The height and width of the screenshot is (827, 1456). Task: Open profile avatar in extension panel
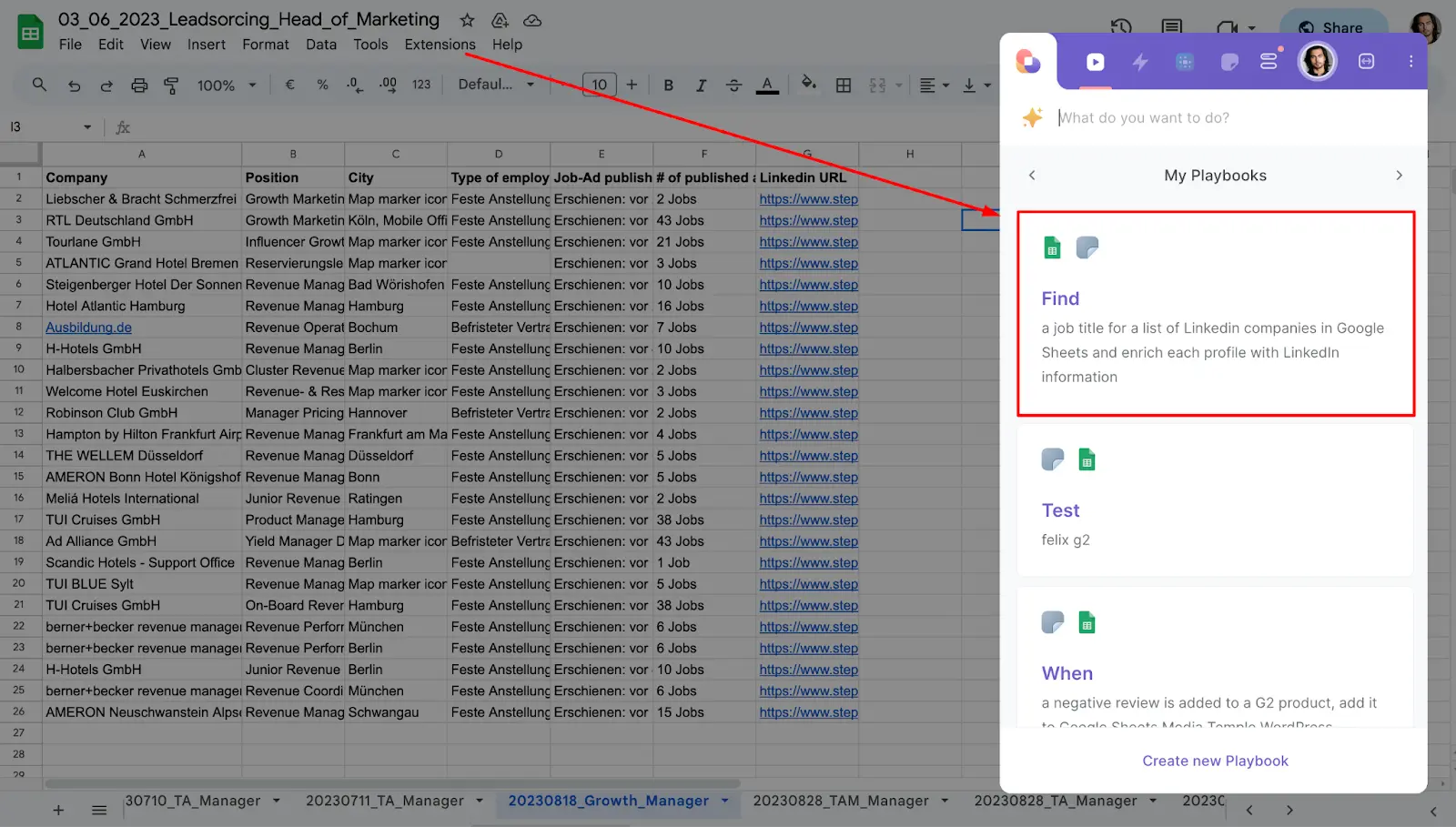1317,62
